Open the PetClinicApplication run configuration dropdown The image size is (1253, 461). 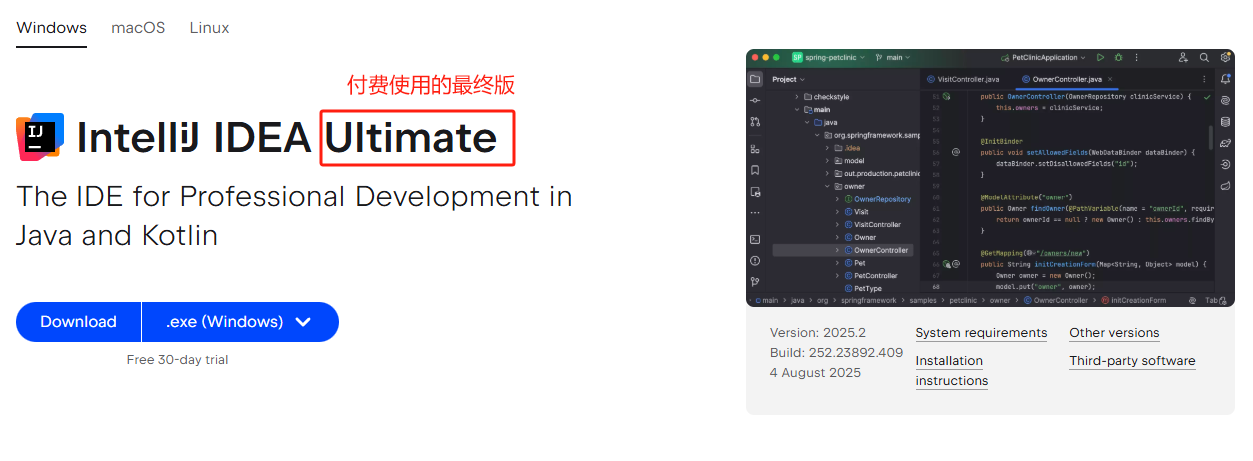click(1043, 58)
